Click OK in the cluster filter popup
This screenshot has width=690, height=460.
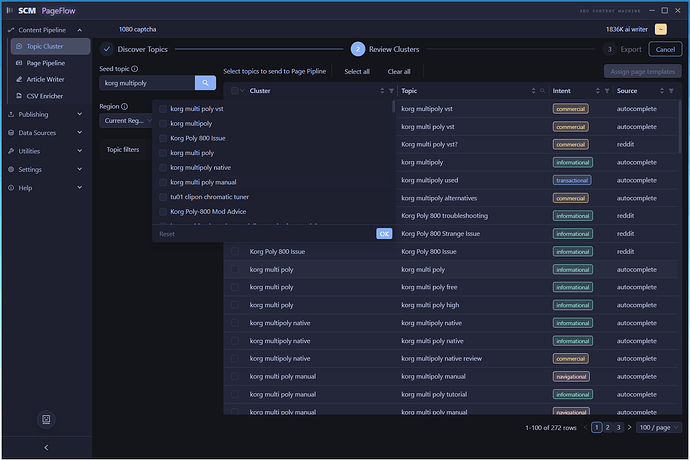[384, 233]
